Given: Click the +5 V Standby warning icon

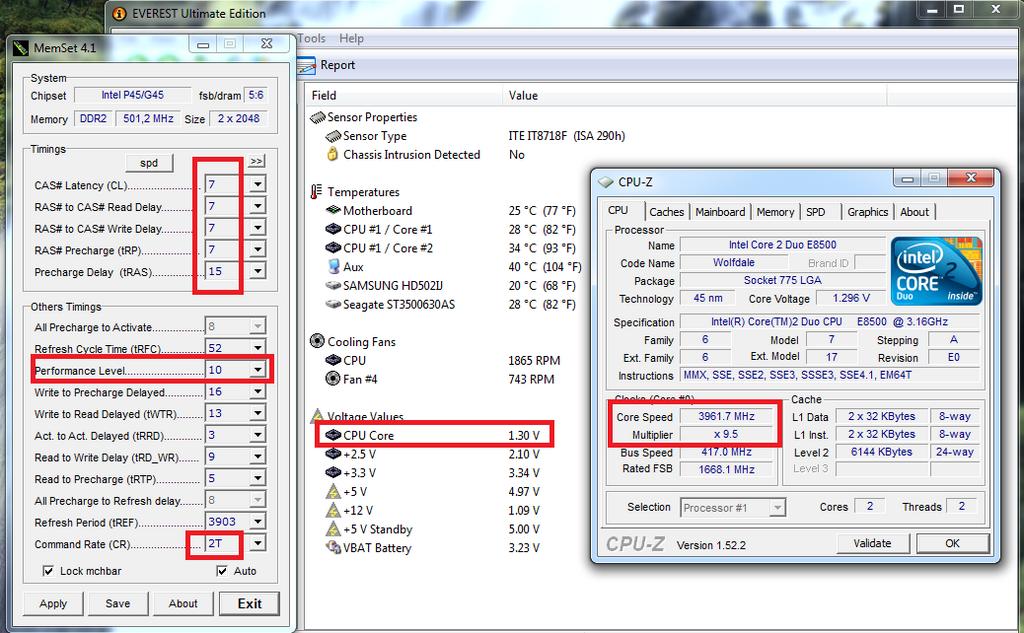Looking at the screenshot, I should click(333, 529).
